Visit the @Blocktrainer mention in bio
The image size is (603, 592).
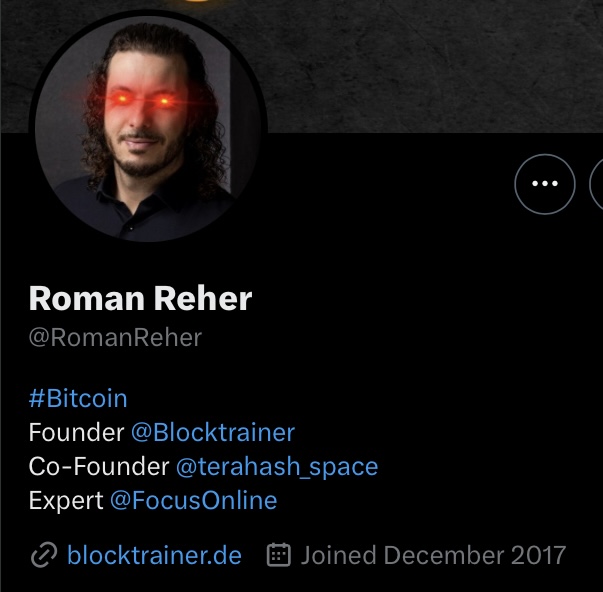tap(213, 432)
